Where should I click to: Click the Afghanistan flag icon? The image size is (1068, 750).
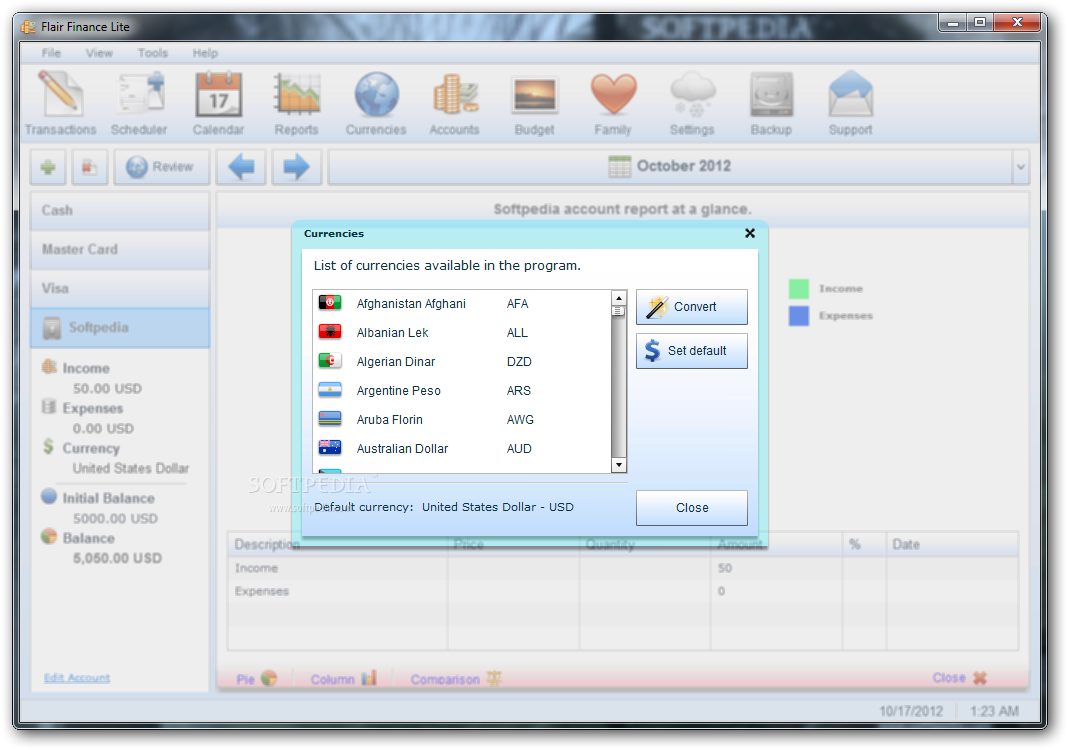[330, 302]
